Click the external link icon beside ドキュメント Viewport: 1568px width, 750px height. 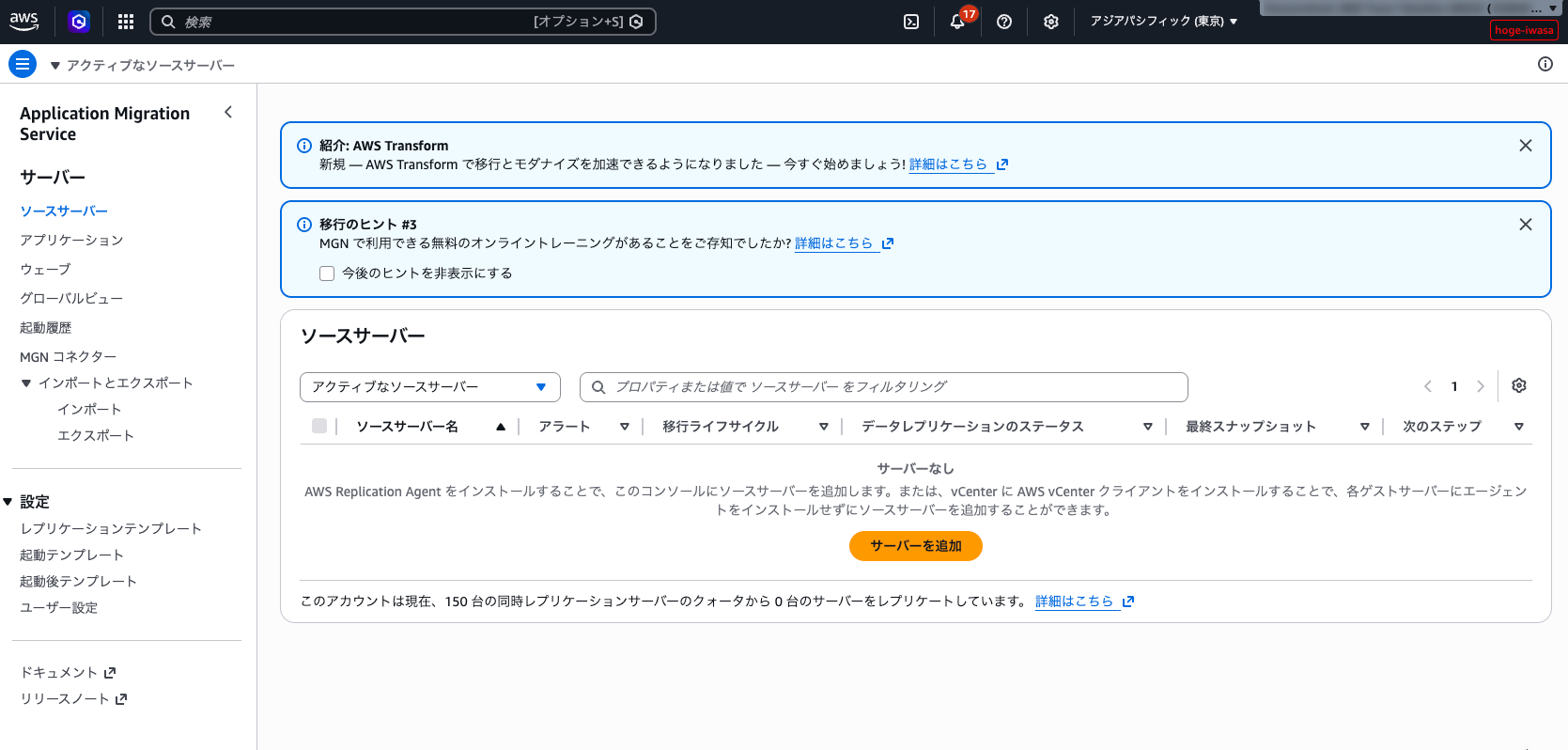pos(110,673)
